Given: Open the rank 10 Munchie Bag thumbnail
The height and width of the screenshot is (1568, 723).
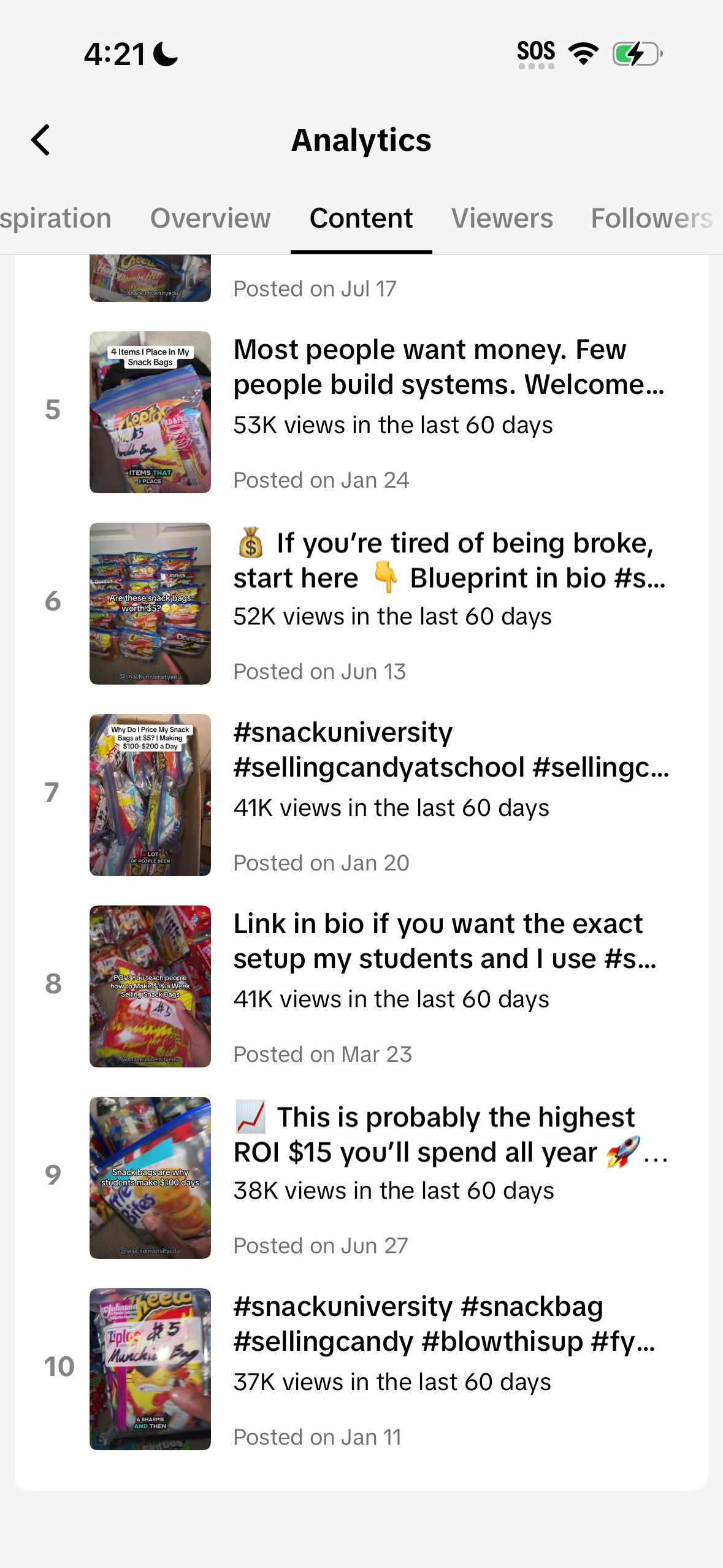Looking at the screenshot, I should pos(150,1369).
